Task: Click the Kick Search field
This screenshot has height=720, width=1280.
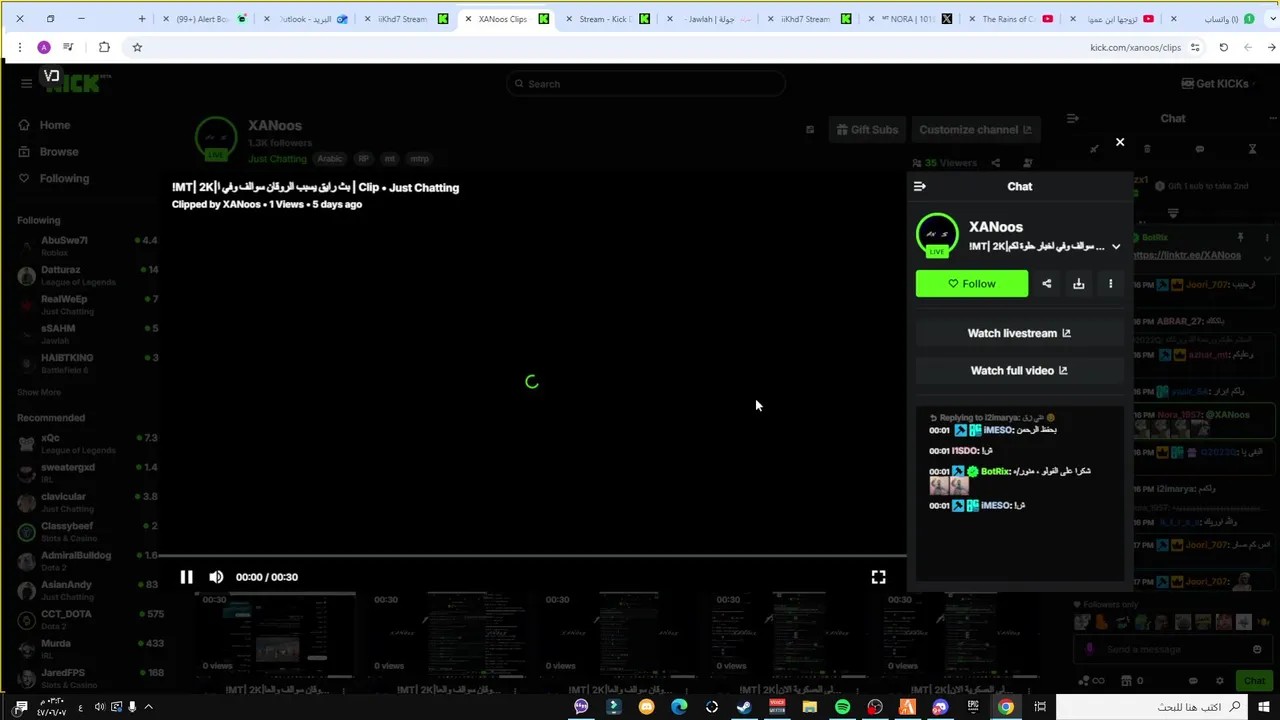Action: click(645, 84)
